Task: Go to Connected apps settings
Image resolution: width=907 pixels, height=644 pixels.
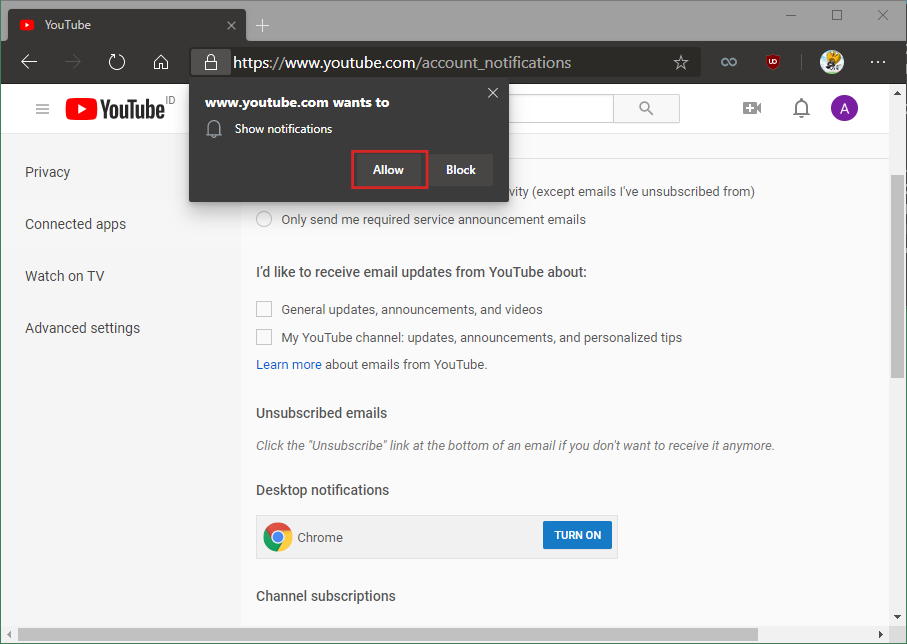Action: pyautogui.click(x=76, y=224)
